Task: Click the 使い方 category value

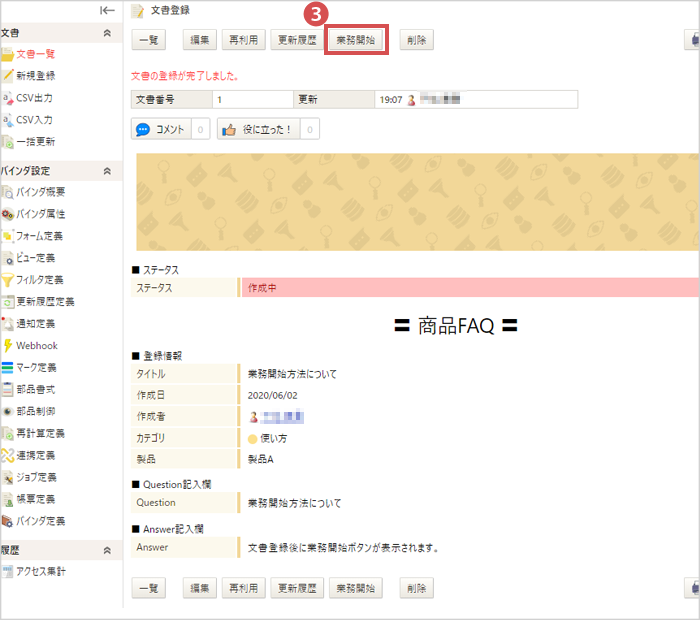Action: tap(273, 439)
